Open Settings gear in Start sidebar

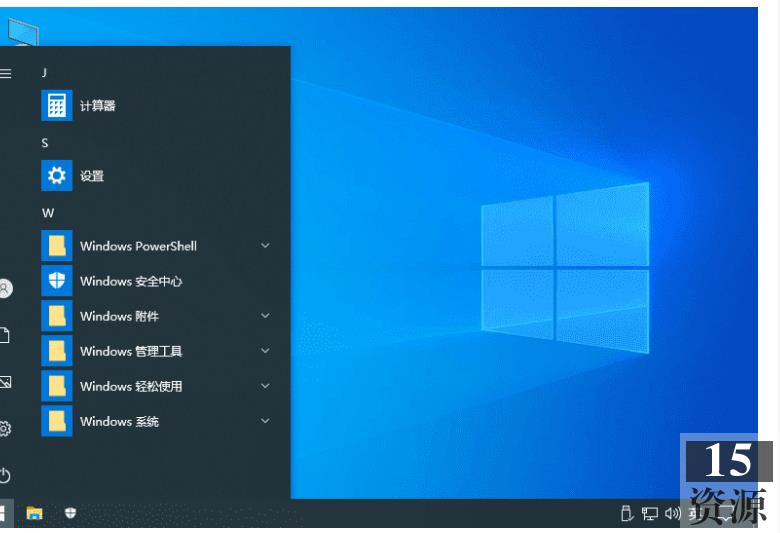coord(5,428)
